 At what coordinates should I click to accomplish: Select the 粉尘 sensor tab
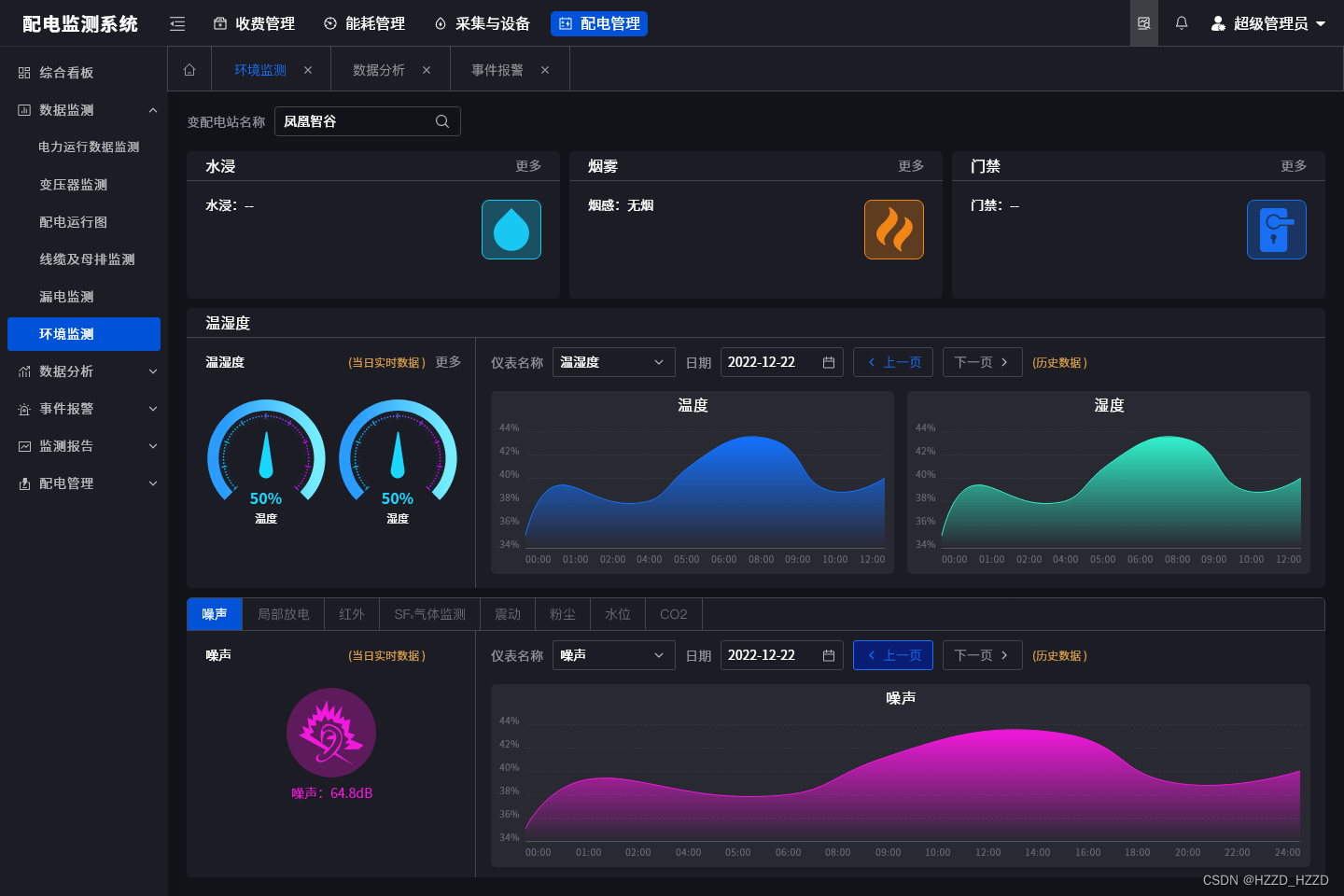click(563, 614)
